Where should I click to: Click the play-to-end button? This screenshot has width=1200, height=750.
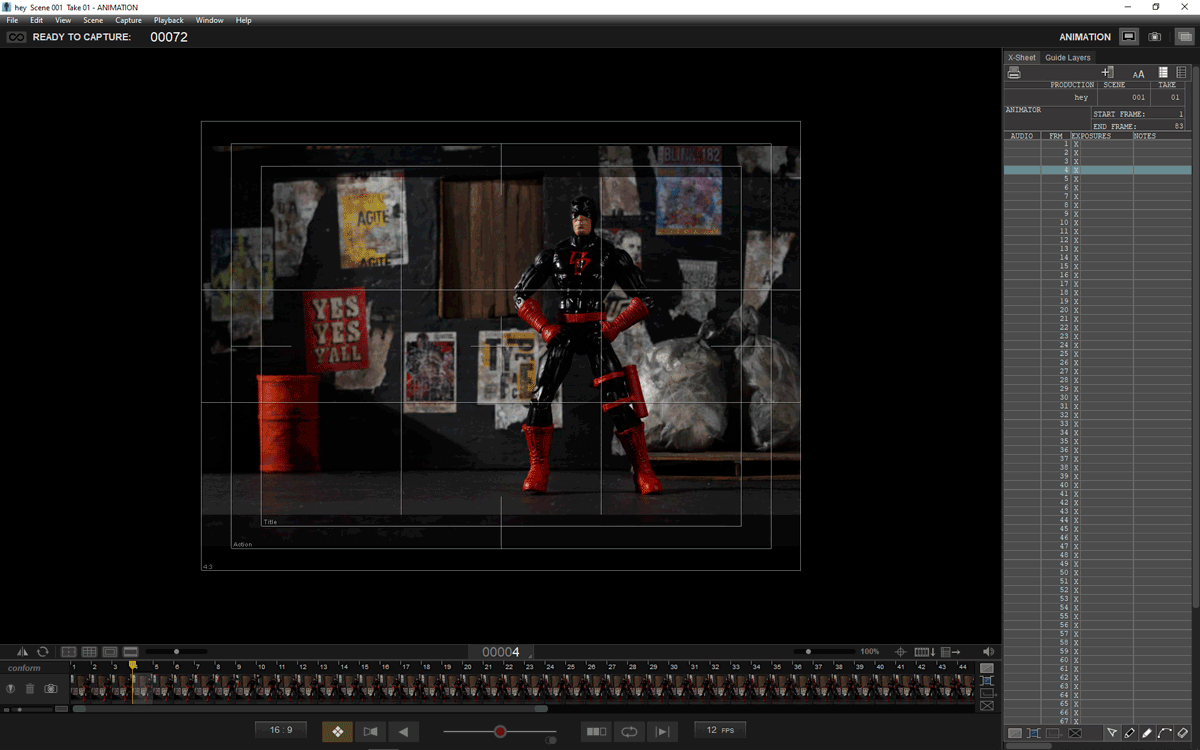(662, 732)
